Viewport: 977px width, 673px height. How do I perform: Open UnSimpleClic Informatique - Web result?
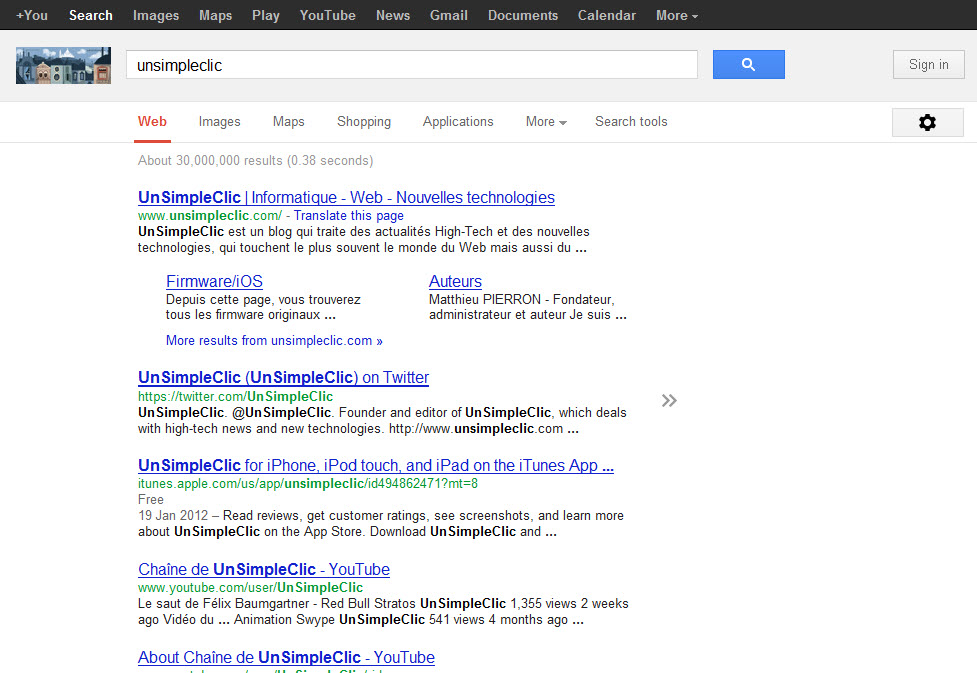click(x=346, y=198)
